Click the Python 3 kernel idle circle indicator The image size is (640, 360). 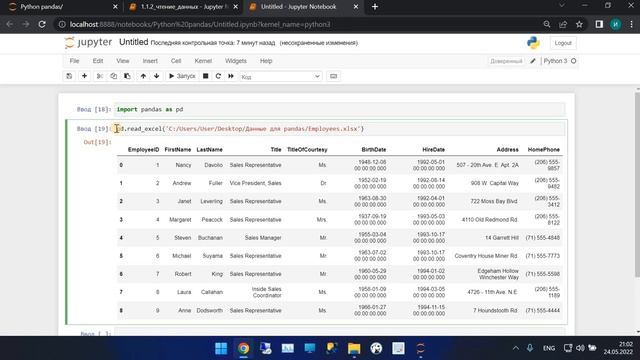573,61
